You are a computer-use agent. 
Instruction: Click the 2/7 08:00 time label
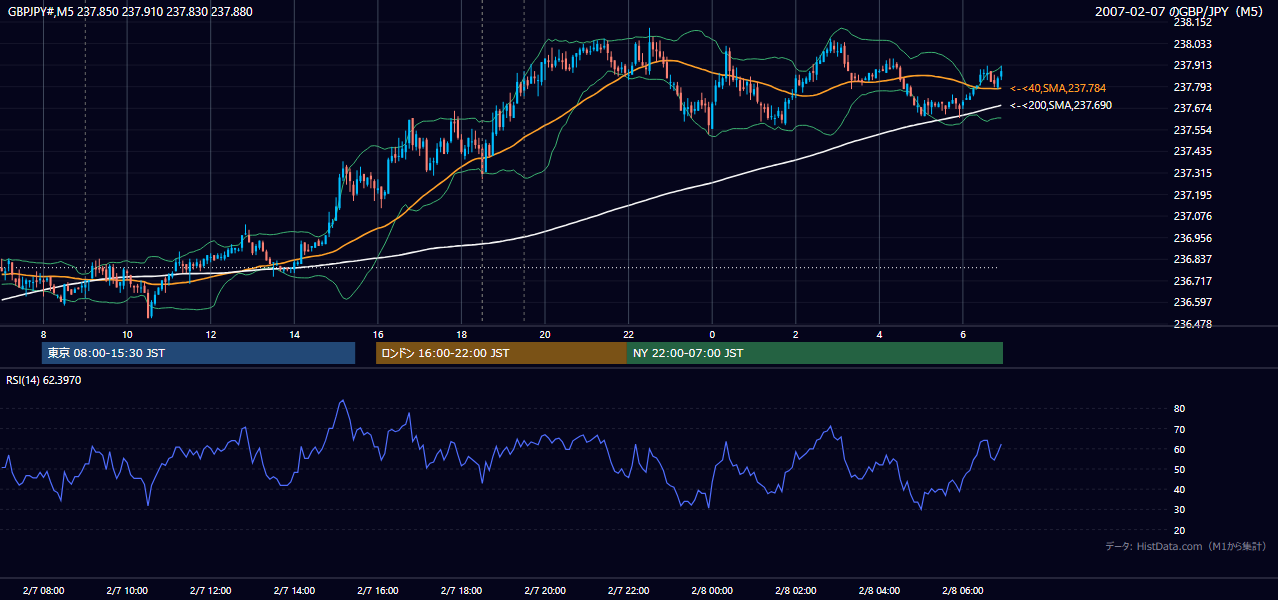[x=43, y=591]
